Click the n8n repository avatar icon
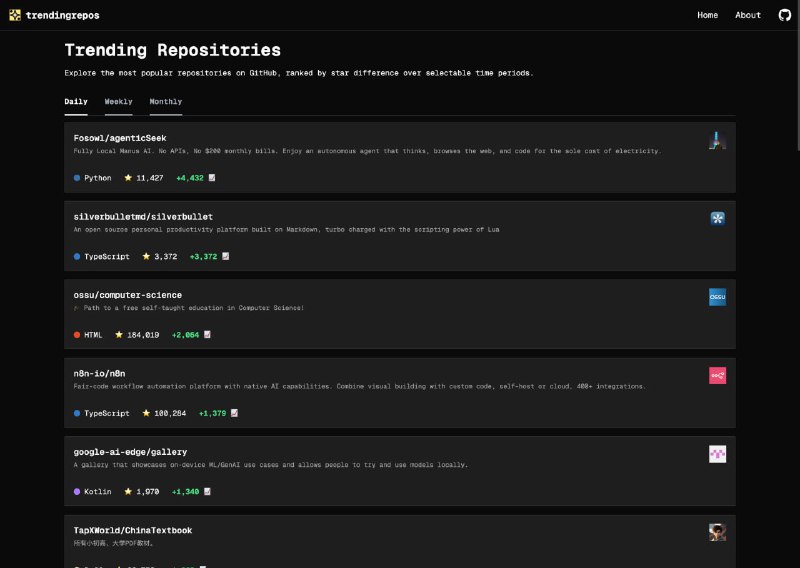This screenshot has height=568, width=800. (717, 375)
